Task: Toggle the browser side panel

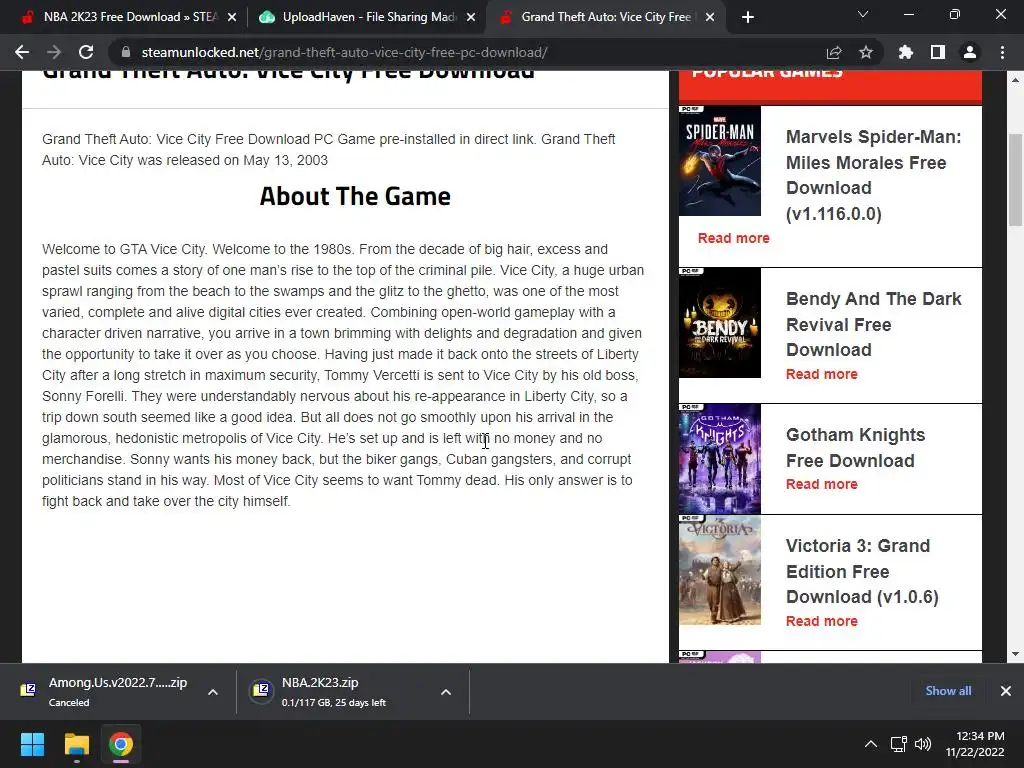Action: click(938, 52)
